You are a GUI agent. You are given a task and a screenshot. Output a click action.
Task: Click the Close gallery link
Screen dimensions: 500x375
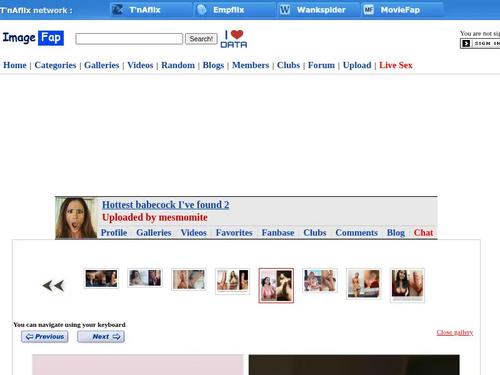(455, 332)
